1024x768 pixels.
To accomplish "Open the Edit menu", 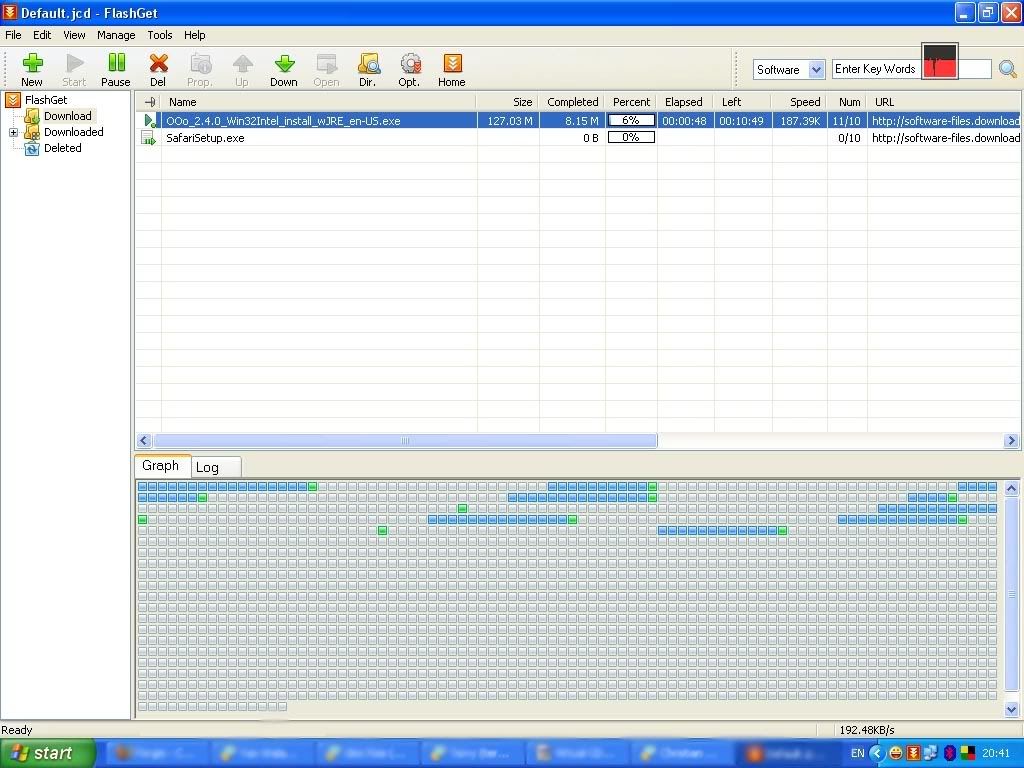I will point(42,35).
